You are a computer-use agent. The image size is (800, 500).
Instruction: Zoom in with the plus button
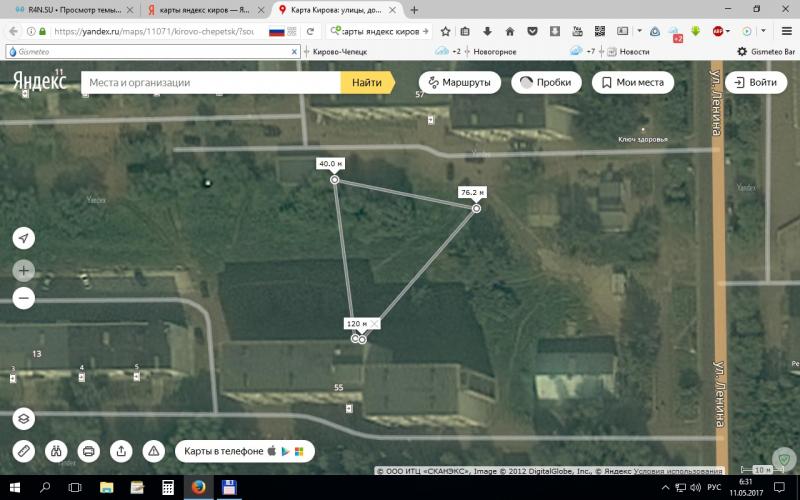[24, 270]
